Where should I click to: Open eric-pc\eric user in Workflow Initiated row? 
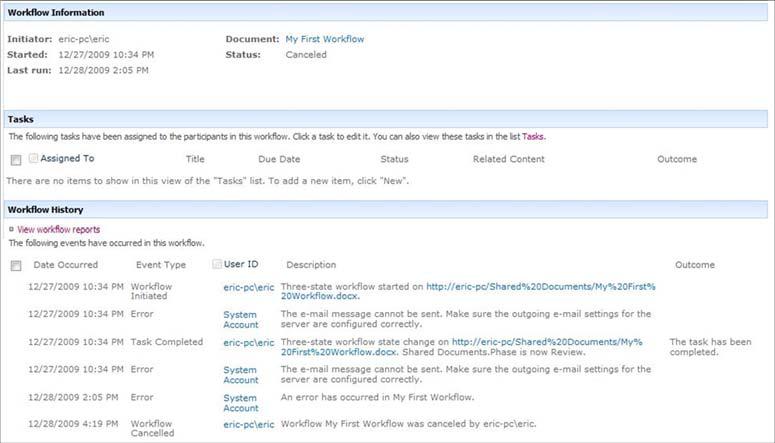pyautogui.click(x=248, y=287)
